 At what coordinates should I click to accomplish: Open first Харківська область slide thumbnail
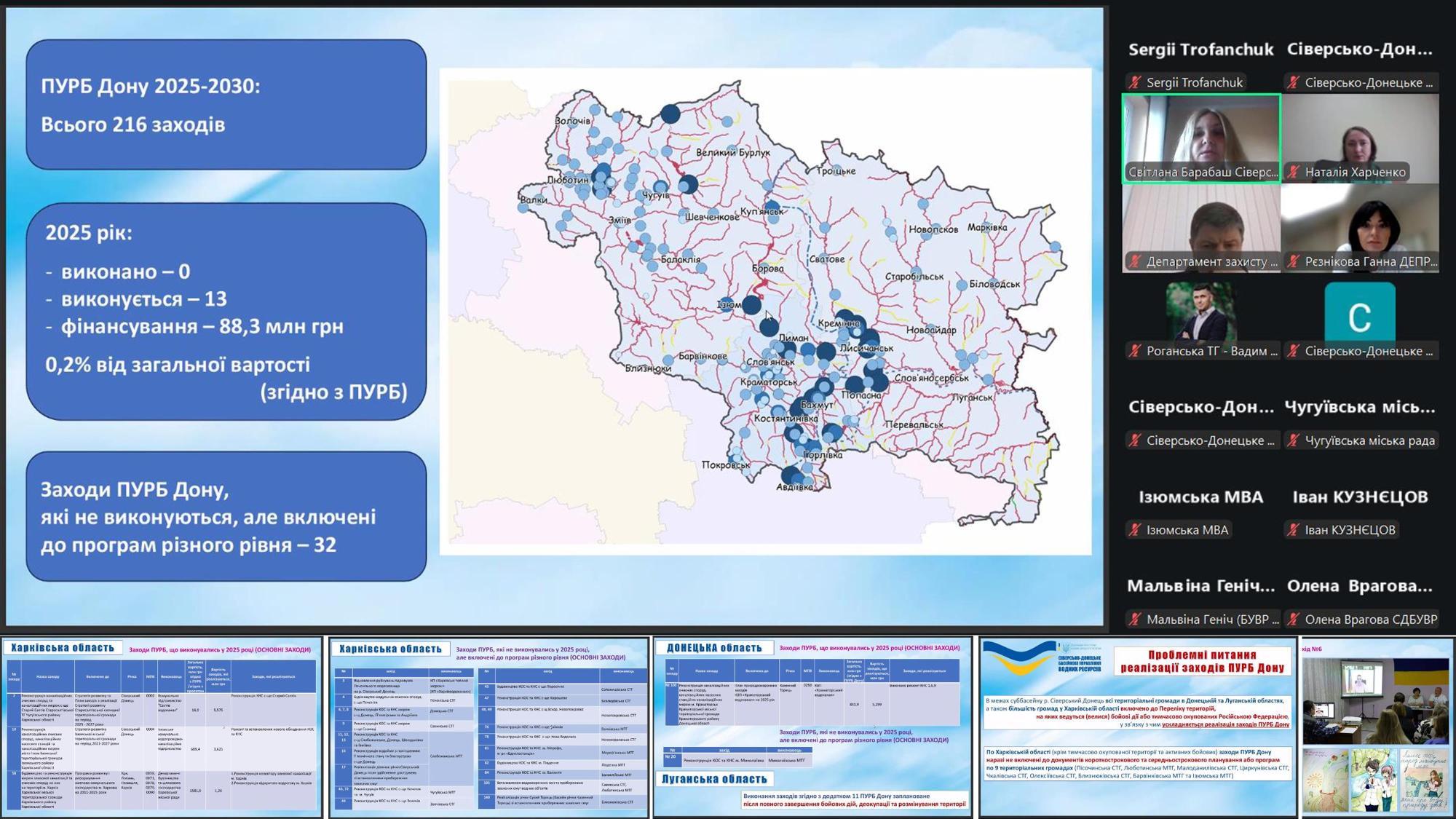point(162,728)
